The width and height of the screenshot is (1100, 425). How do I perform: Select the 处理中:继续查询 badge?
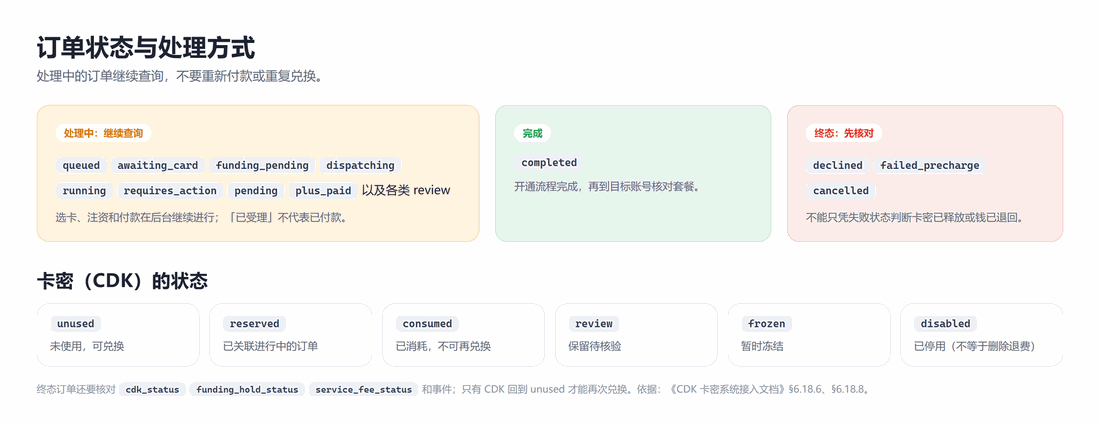click(x=104, y=133)
